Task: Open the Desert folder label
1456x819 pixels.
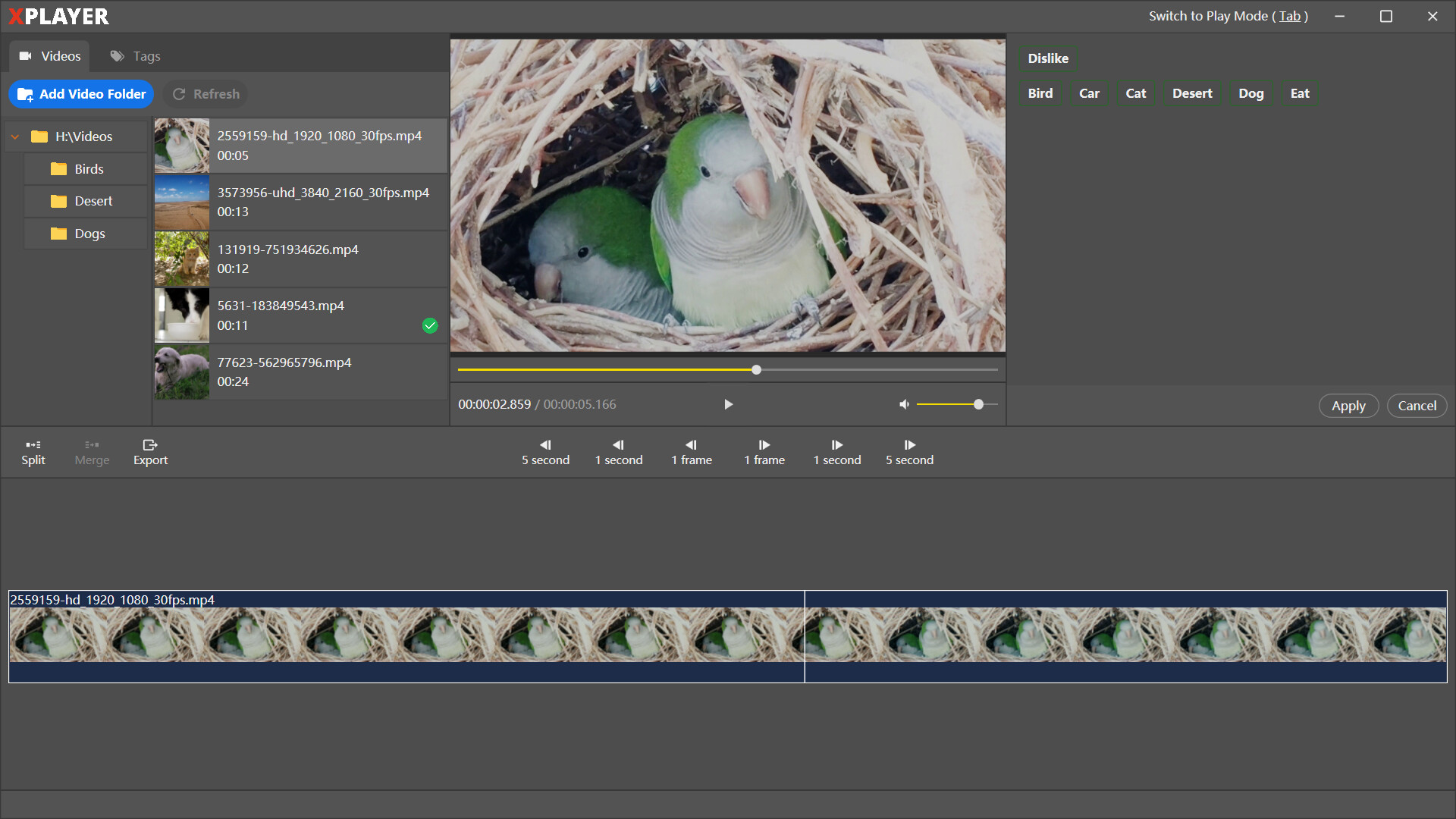Action: click(x=93, y=201)
